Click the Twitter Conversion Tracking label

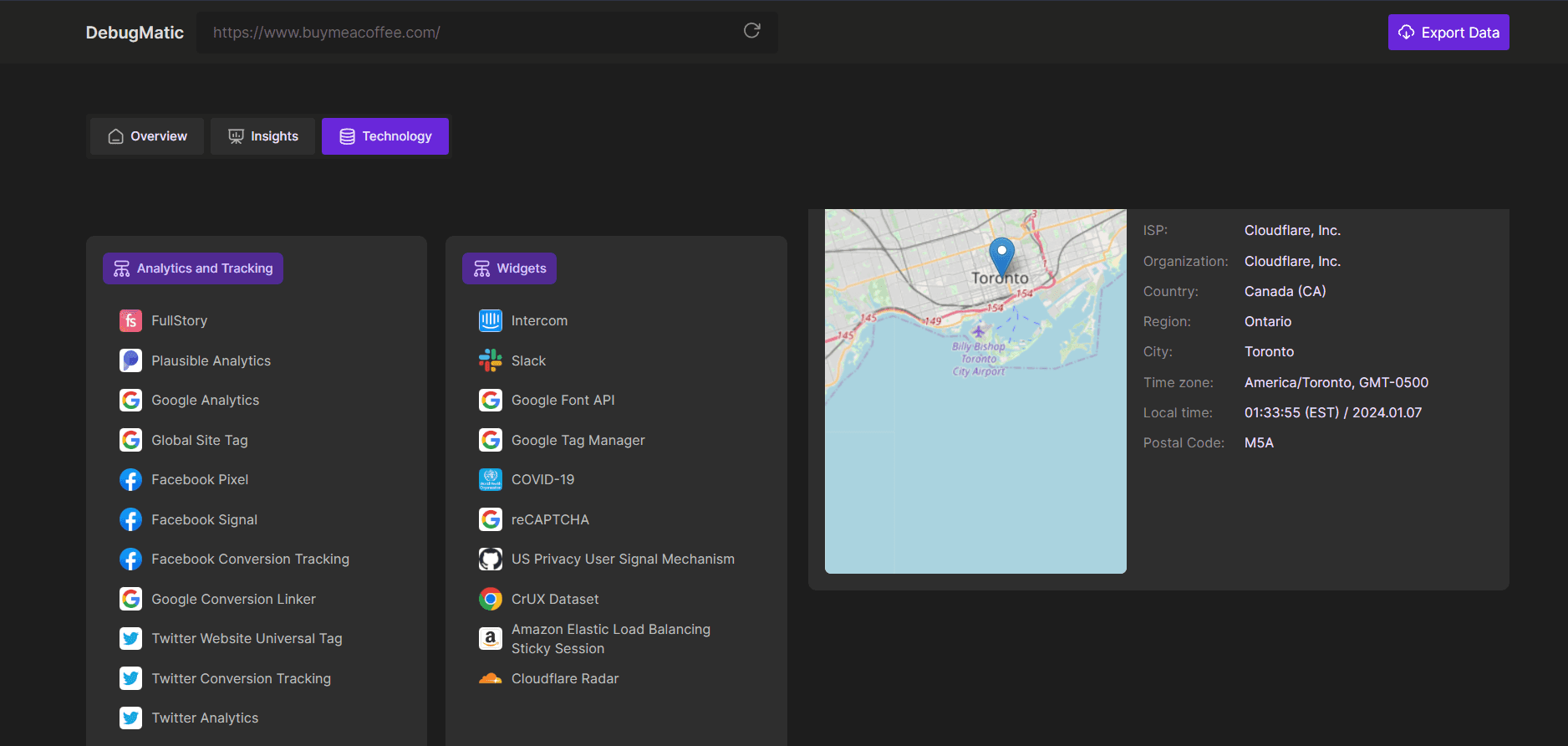pos(242,678)
